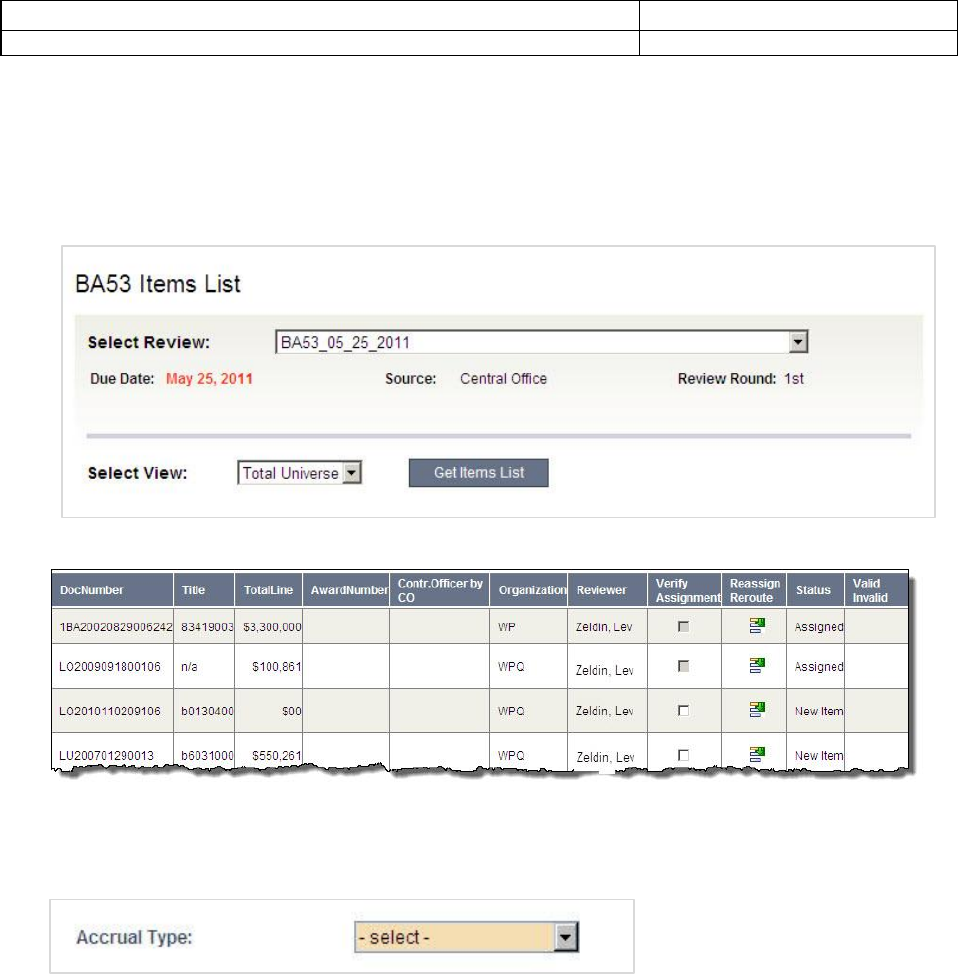
Task: Select doc number LO2010110209106
Action: pyautogui.click(x=109, y=711)
